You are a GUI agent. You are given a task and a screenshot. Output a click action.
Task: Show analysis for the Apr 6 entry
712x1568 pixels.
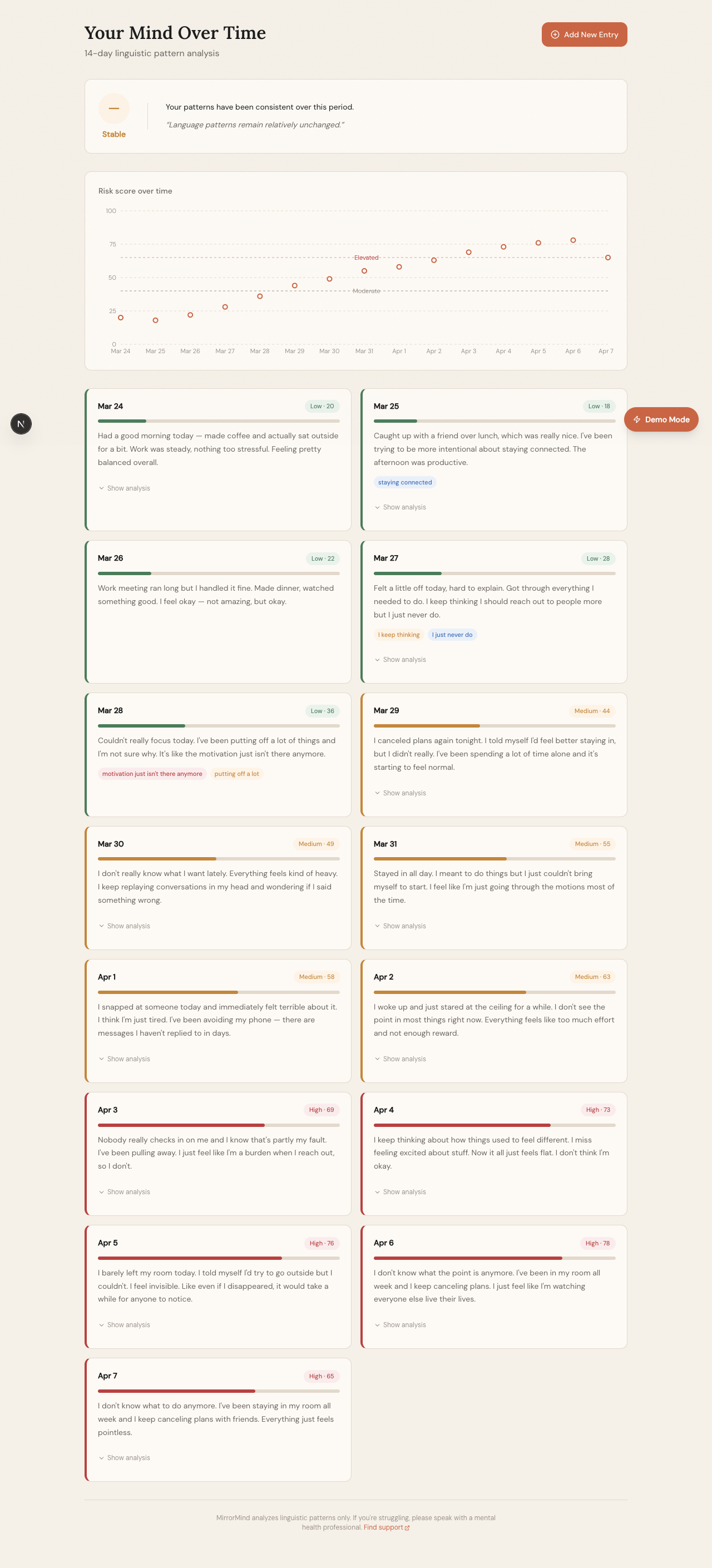tap(400, 1324)
